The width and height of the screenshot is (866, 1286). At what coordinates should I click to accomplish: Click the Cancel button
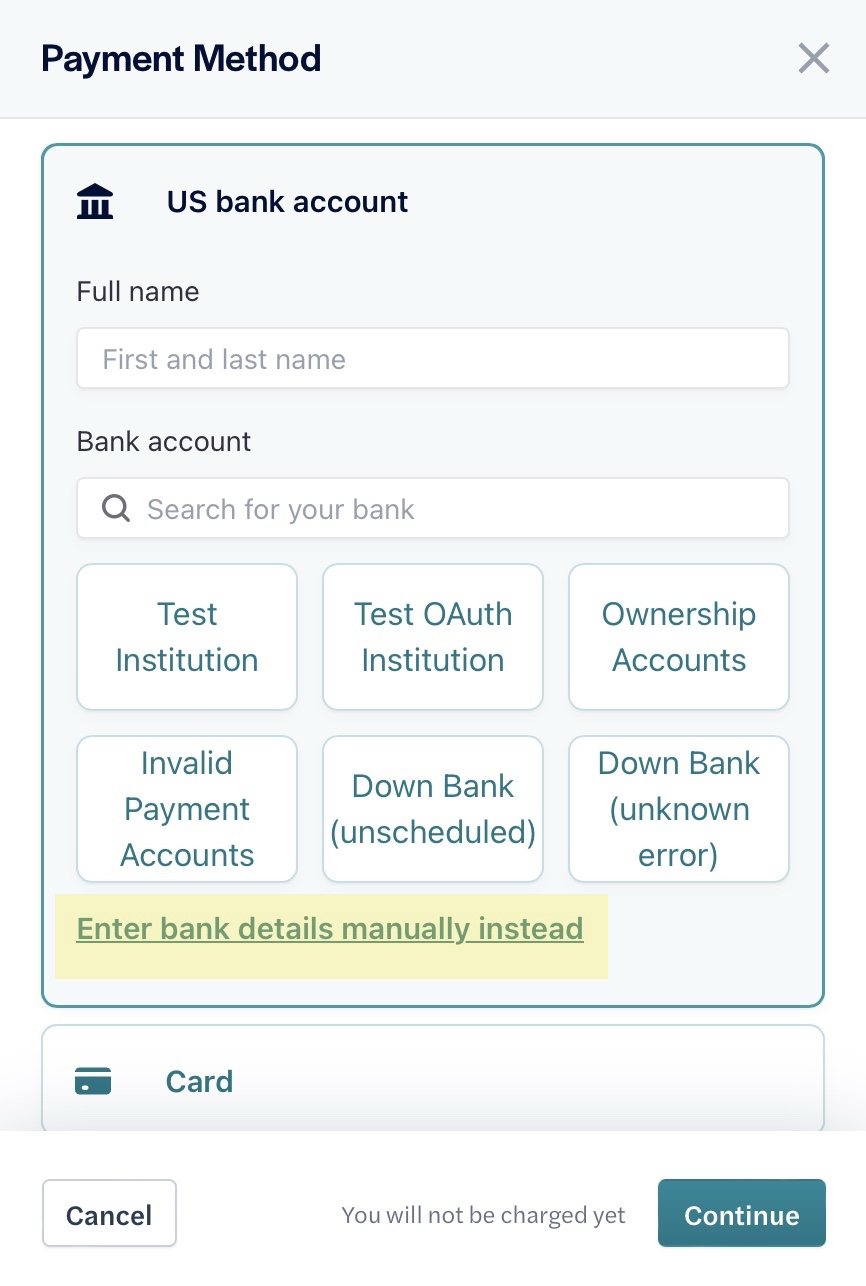point(109,1214)
